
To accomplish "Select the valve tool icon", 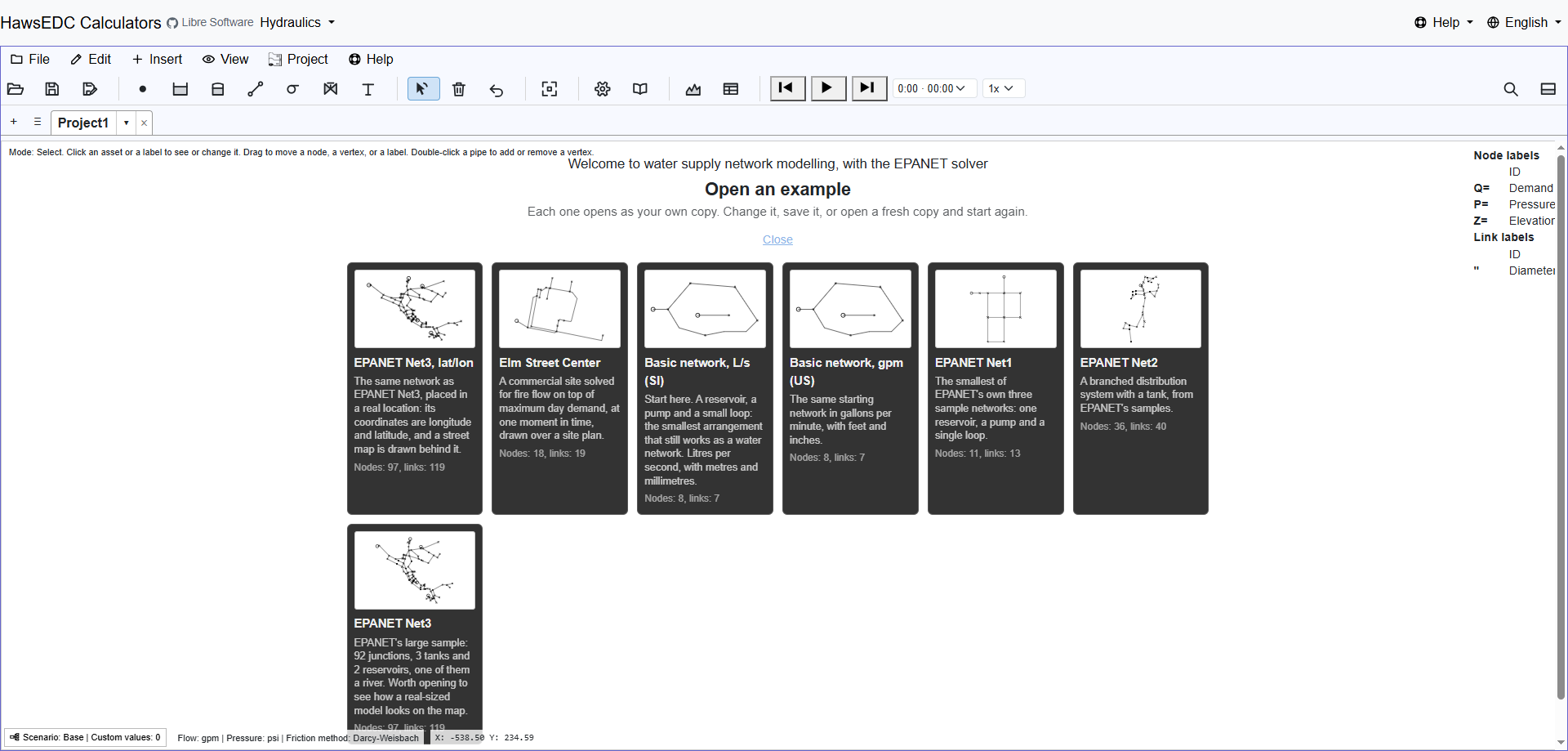I will [331, 89].
